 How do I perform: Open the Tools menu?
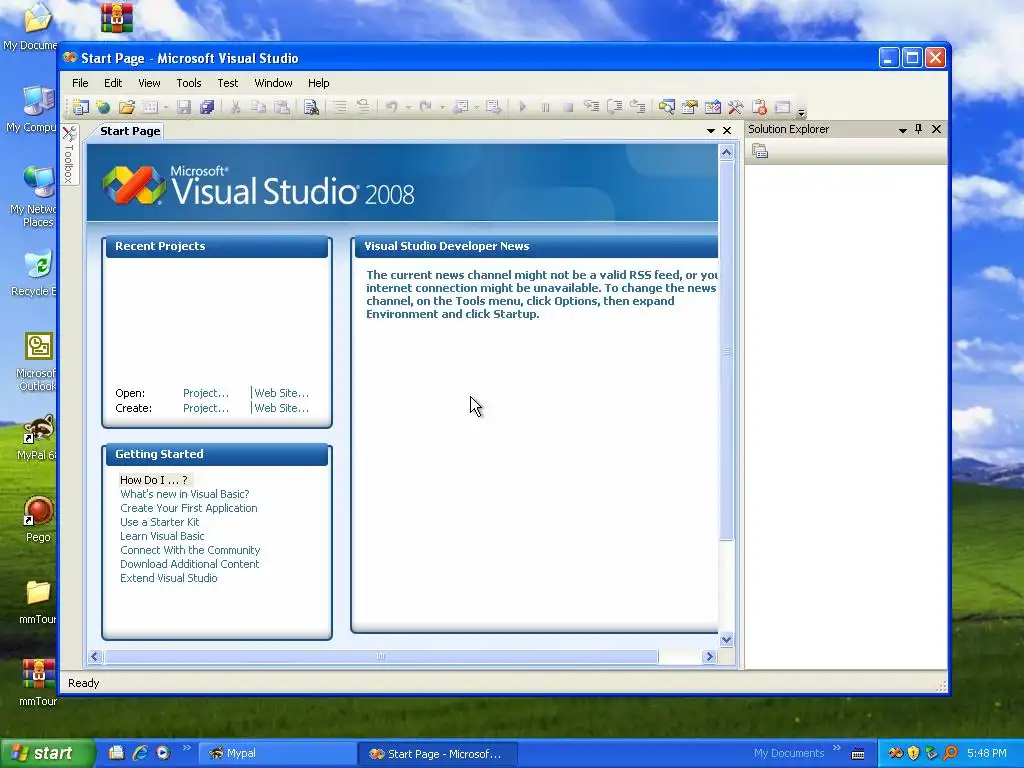[189, 83]
